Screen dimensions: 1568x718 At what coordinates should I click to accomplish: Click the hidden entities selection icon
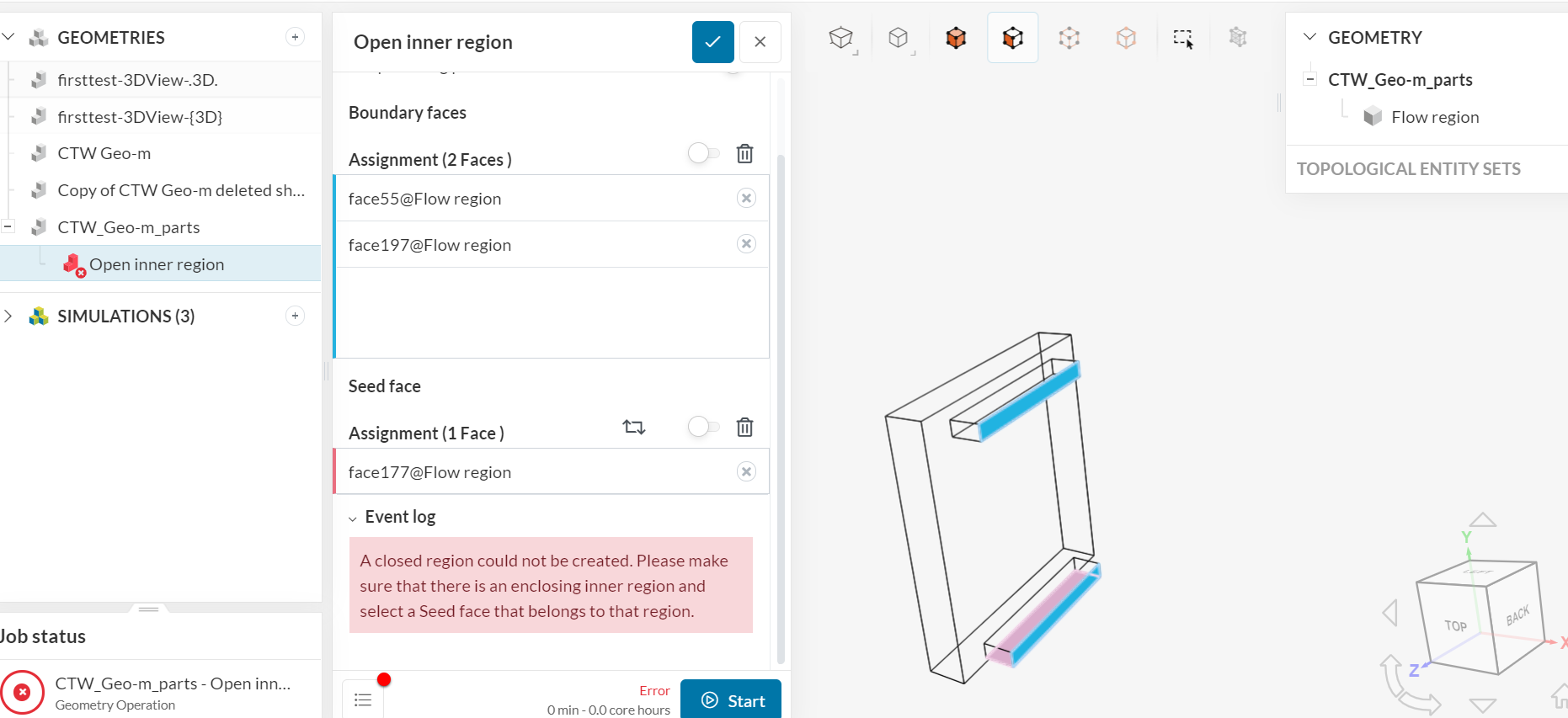[1237, 37]
